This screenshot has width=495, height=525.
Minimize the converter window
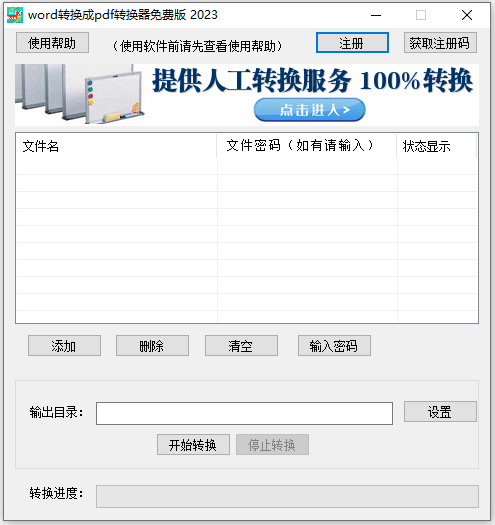coord(376,15)
